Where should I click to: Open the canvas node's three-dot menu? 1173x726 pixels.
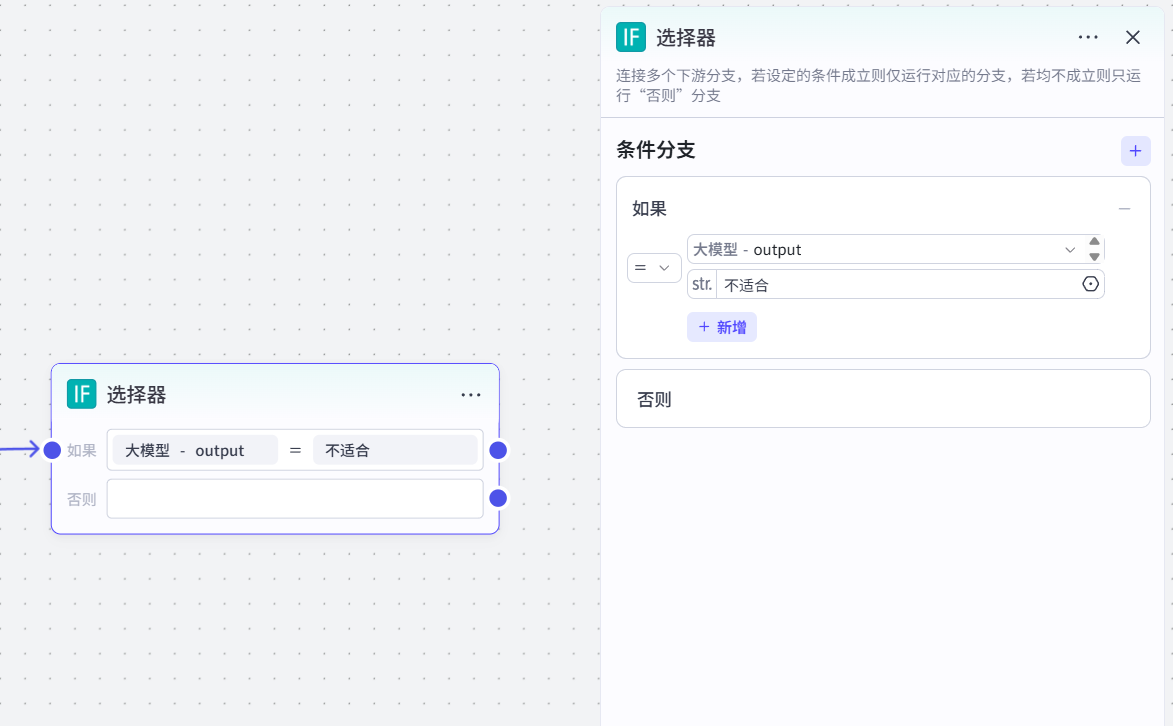(x=471, y=394)
